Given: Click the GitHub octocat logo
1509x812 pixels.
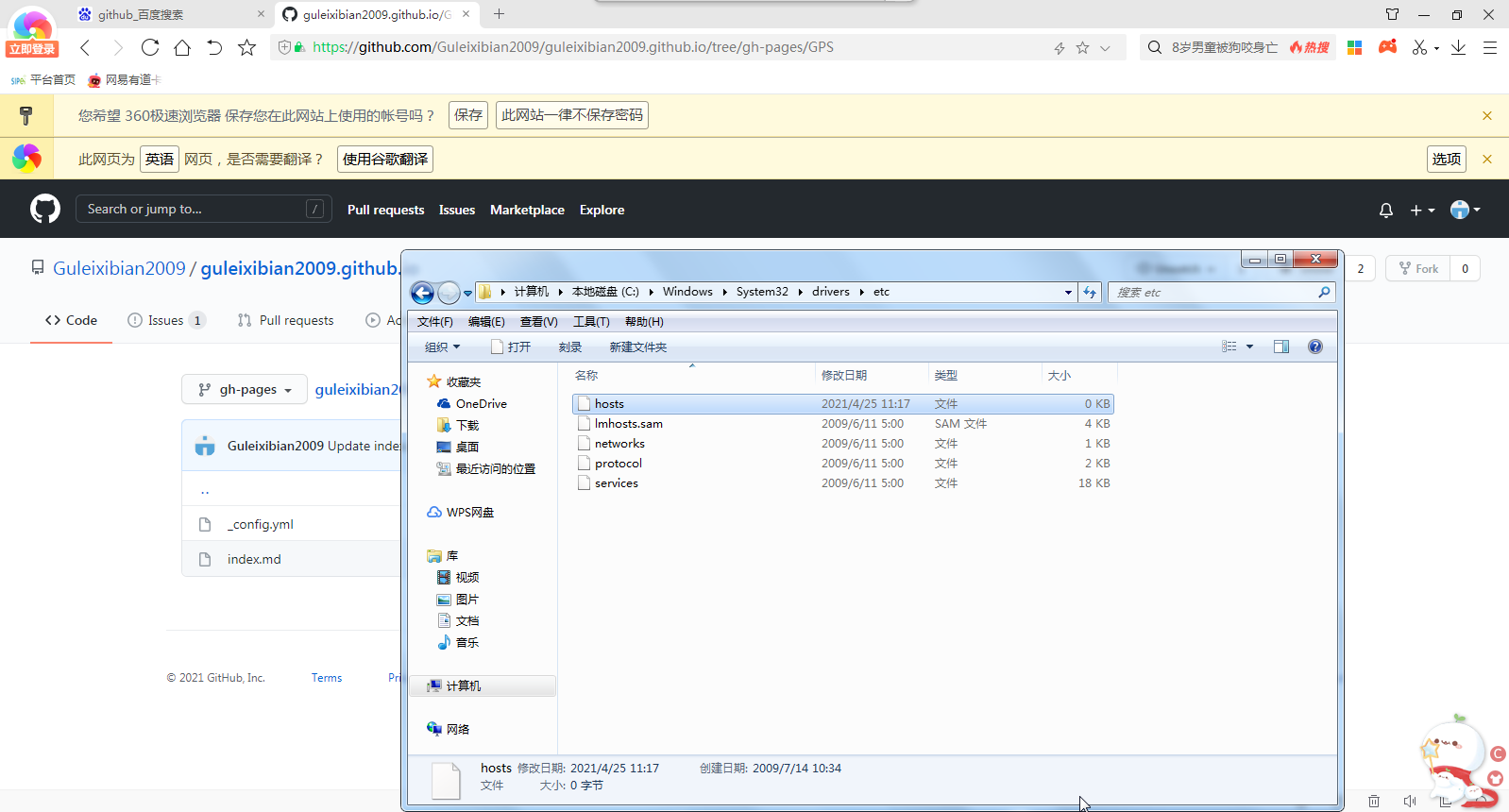Looking at the screenshot, I should point(45,209).
